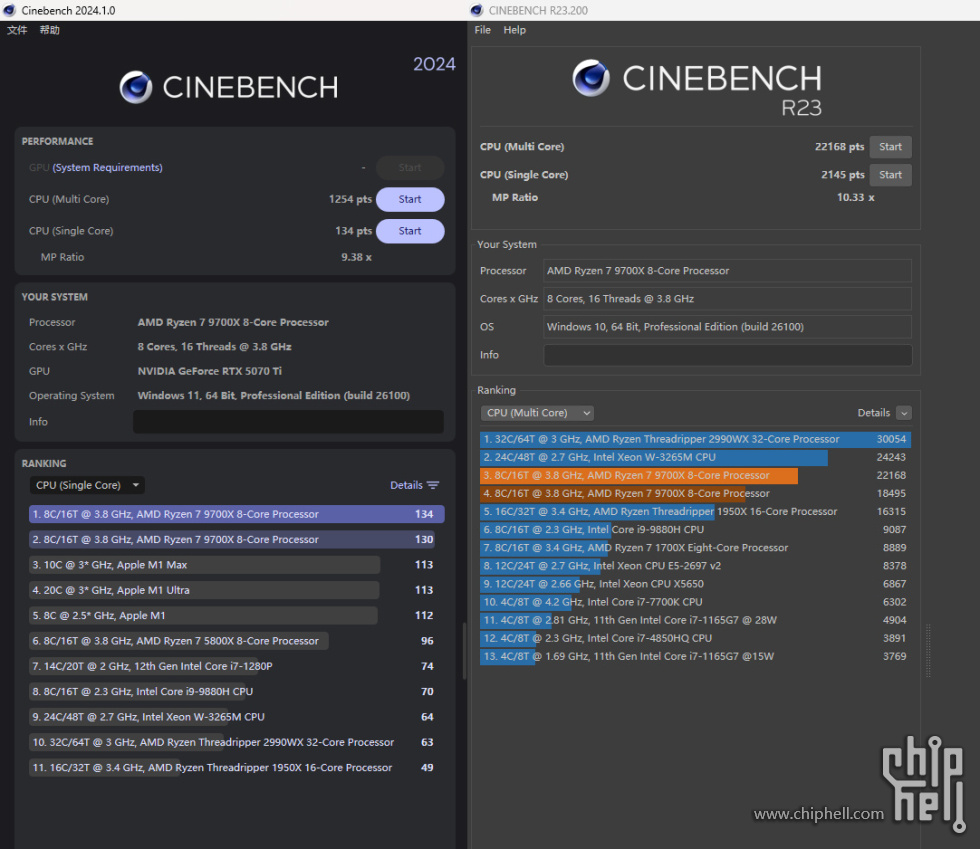Start the CPU (Single Core) test in R23
The image size is (980, 849).
pyautogui.click(x=891, y=175)
